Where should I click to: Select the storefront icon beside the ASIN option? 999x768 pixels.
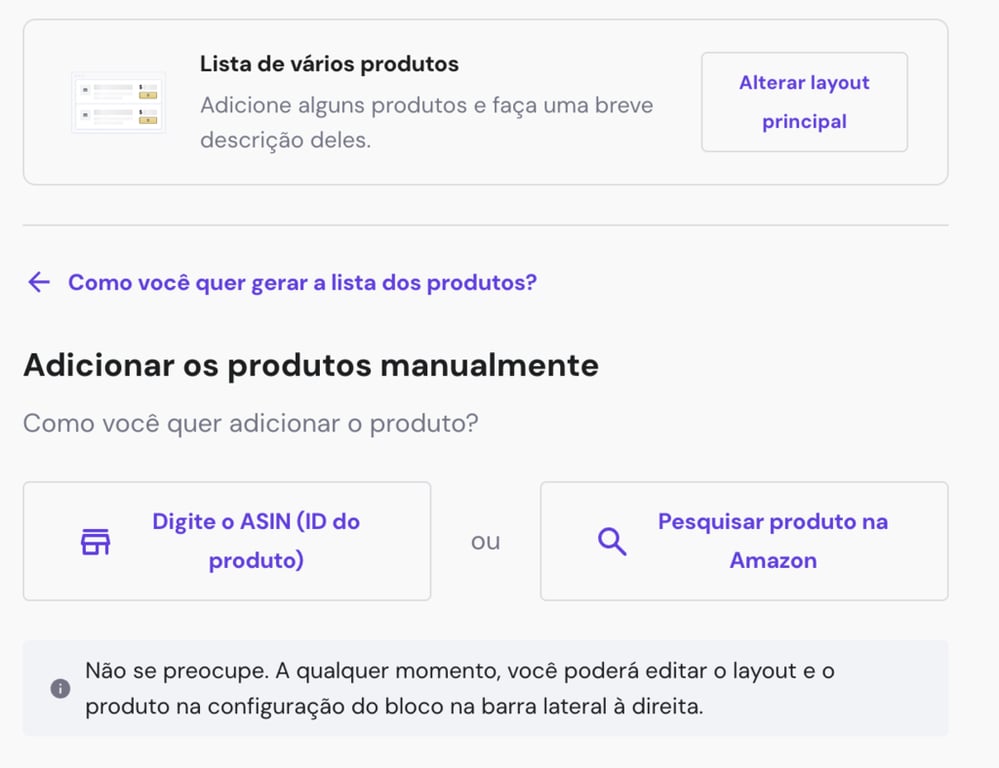pos(95,541)
